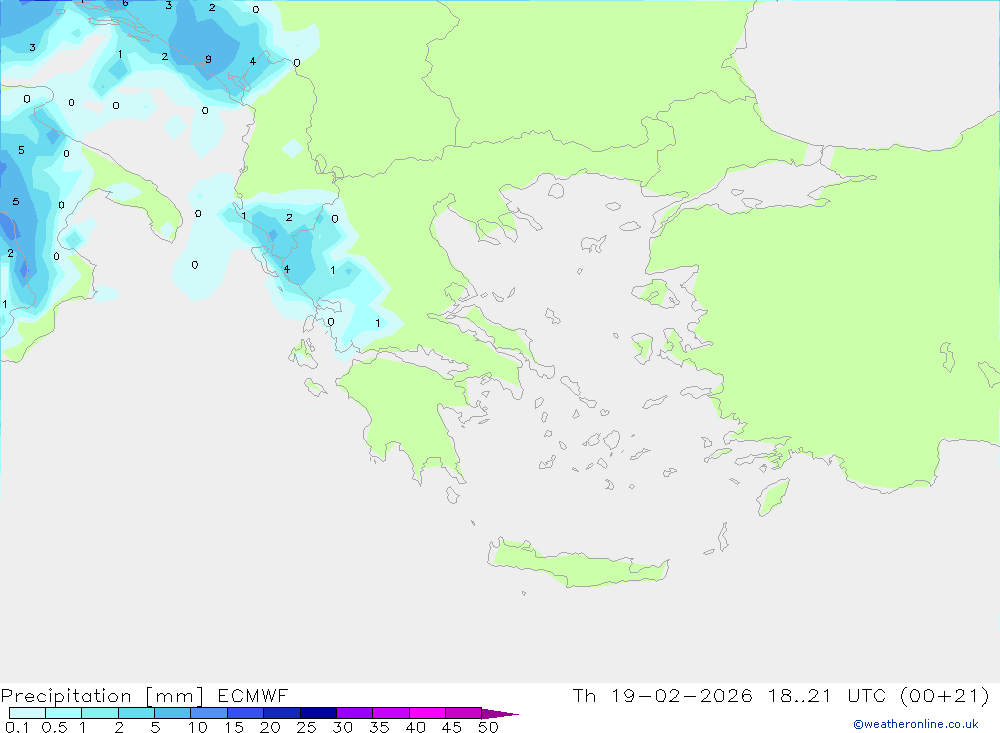Choose the 25–30 mm purple legend swatch
Viewport: 1000px width, 733px height.
318,713
